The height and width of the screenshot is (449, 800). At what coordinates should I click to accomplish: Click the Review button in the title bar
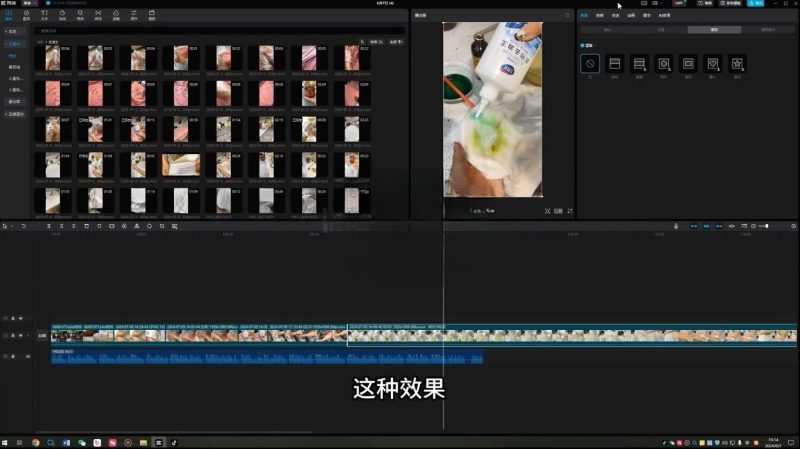704,3
